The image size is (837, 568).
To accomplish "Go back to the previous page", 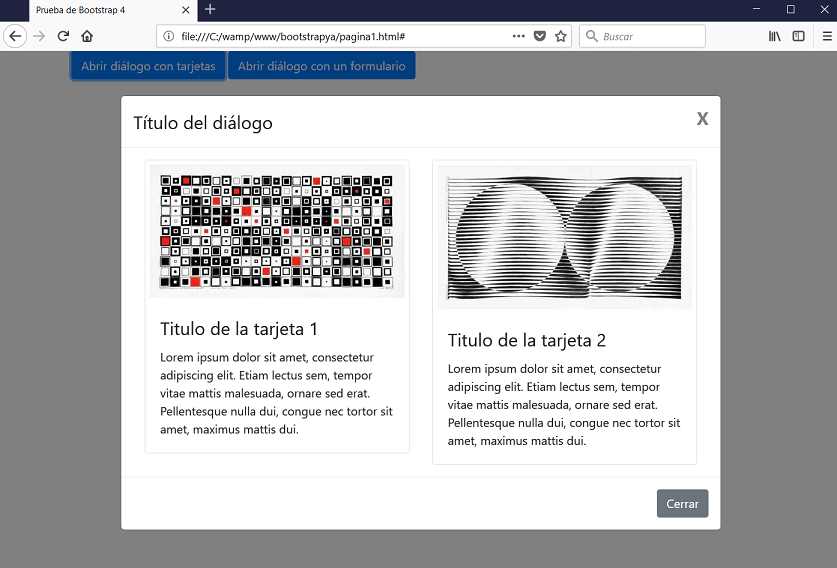I will click(x=15, y=36).
